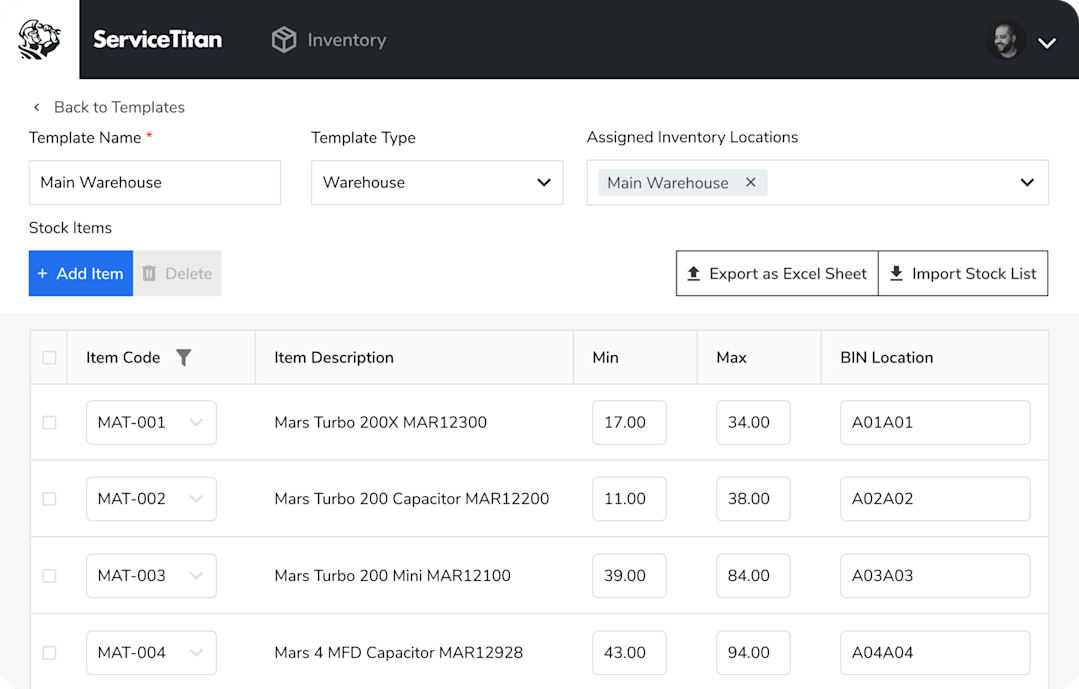Expand the user account menu chevron

coord(1047,43)
